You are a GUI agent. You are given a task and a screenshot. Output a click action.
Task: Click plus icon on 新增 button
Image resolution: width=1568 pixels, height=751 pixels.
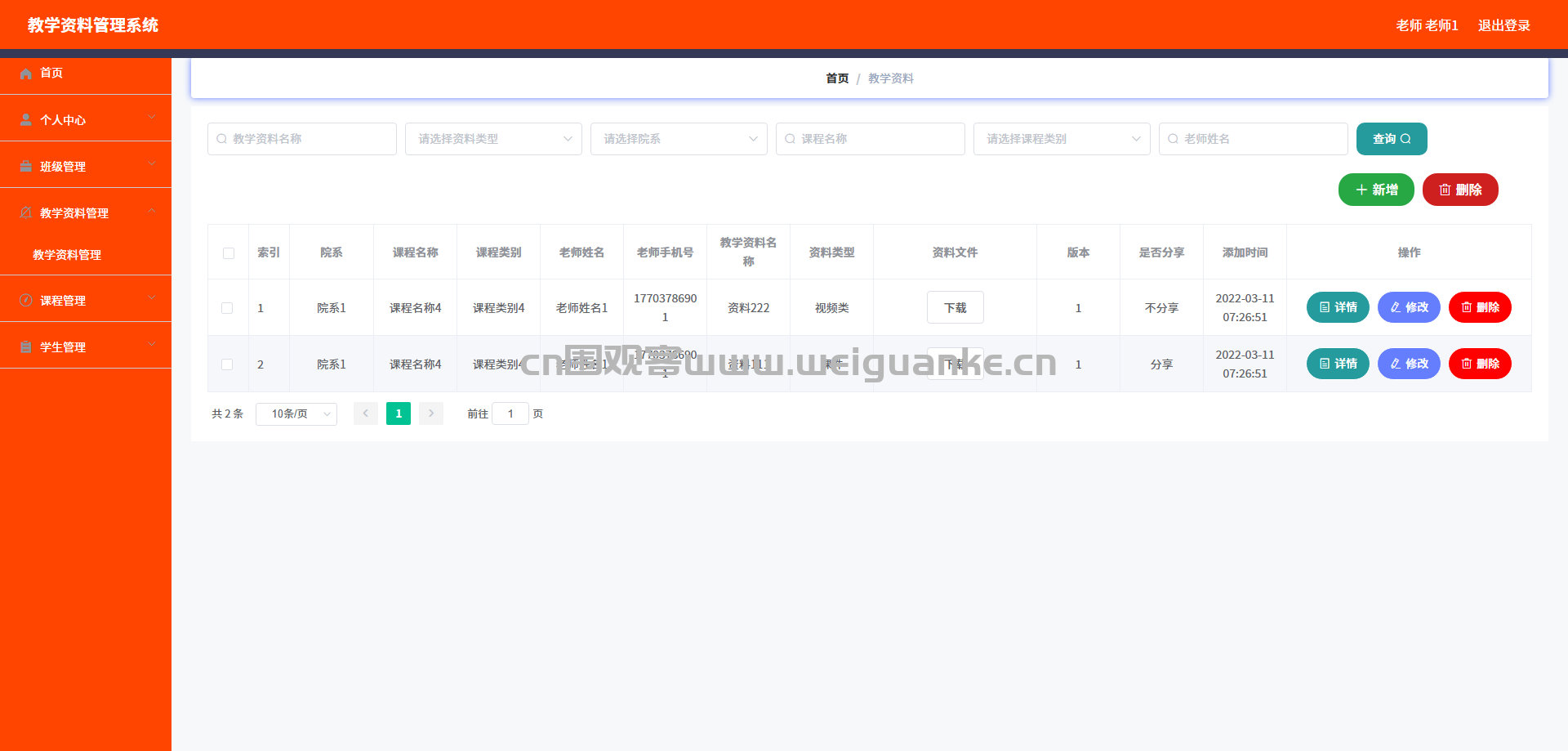pyautogui.click(x=1361, y=190)
